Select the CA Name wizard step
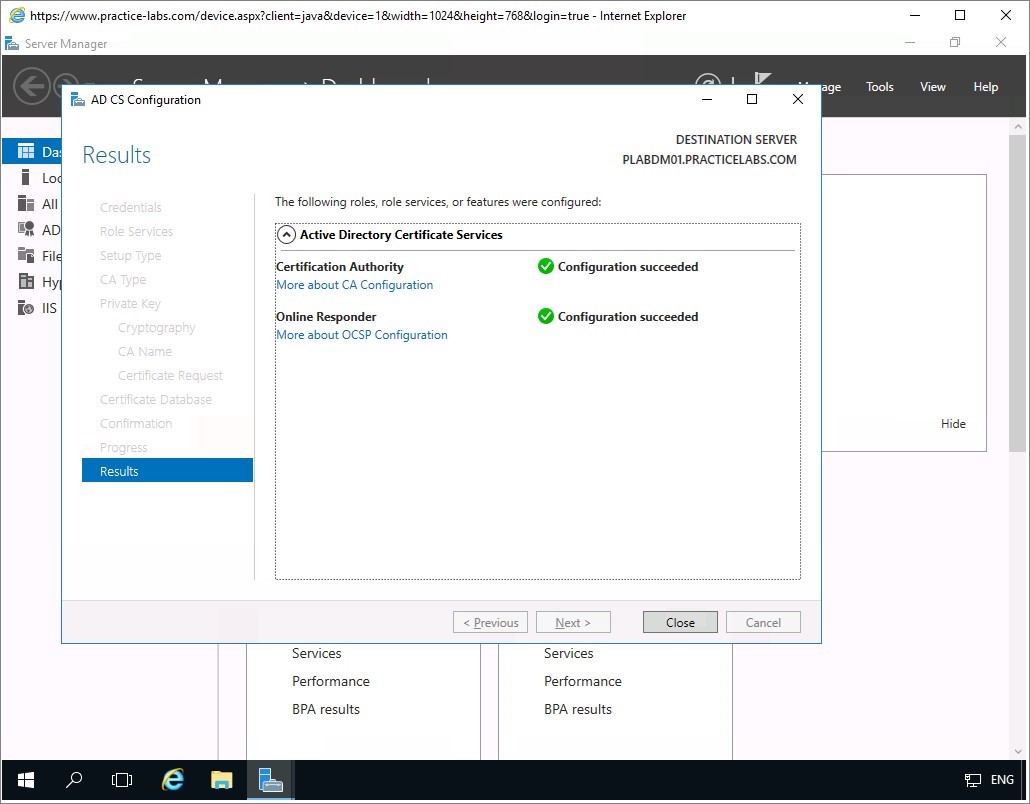1030x804 pixels. point(145,351)
